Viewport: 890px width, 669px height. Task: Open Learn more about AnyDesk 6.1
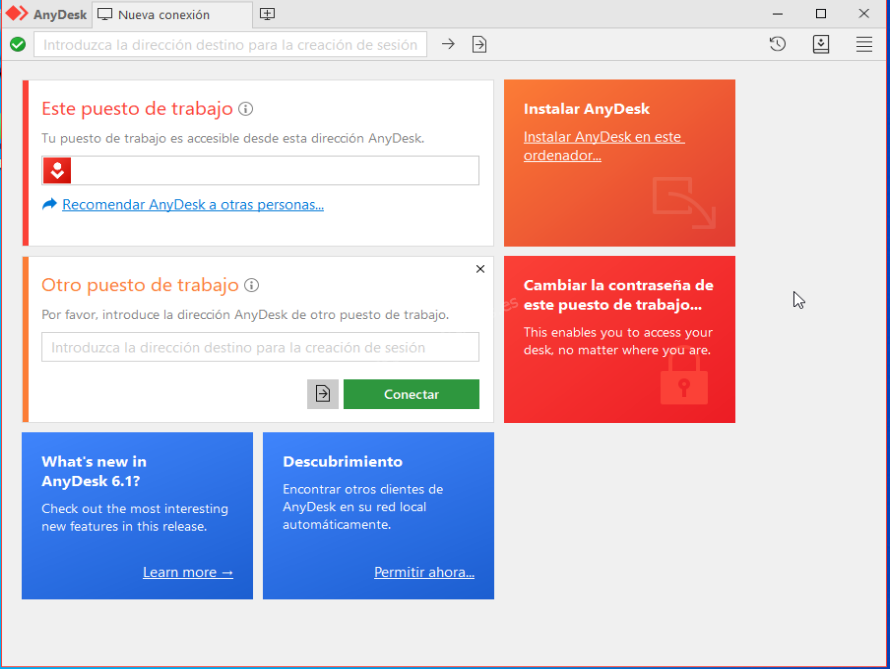[x=187, y=572]
